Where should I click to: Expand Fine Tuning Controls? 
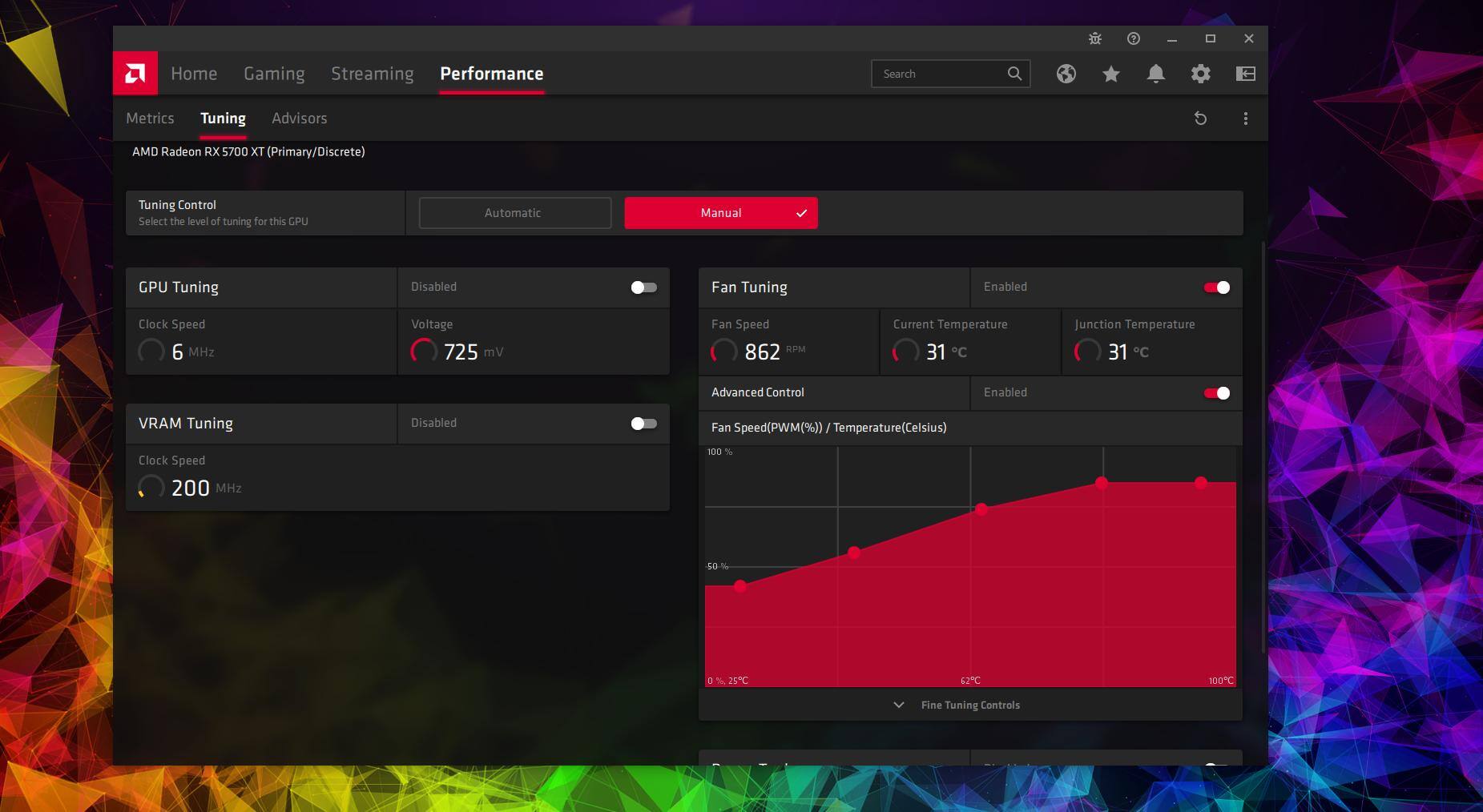point(969,705)
